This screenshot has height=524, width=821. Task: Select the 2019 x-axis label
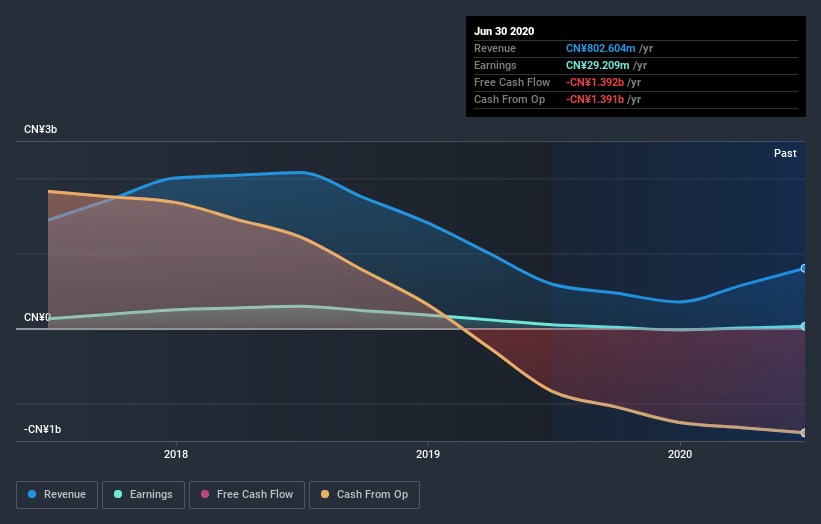point(428,454)
